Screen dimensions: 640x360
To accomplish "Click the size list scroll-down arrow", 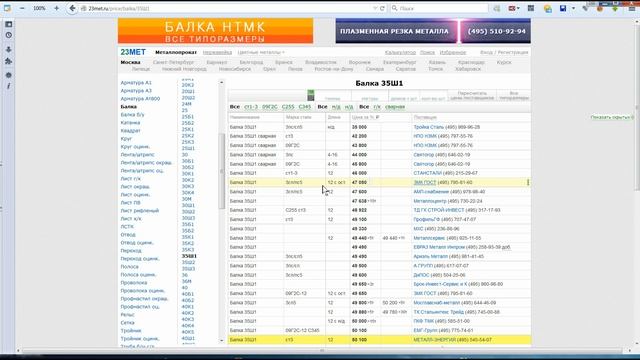I will tap(222, 340).
